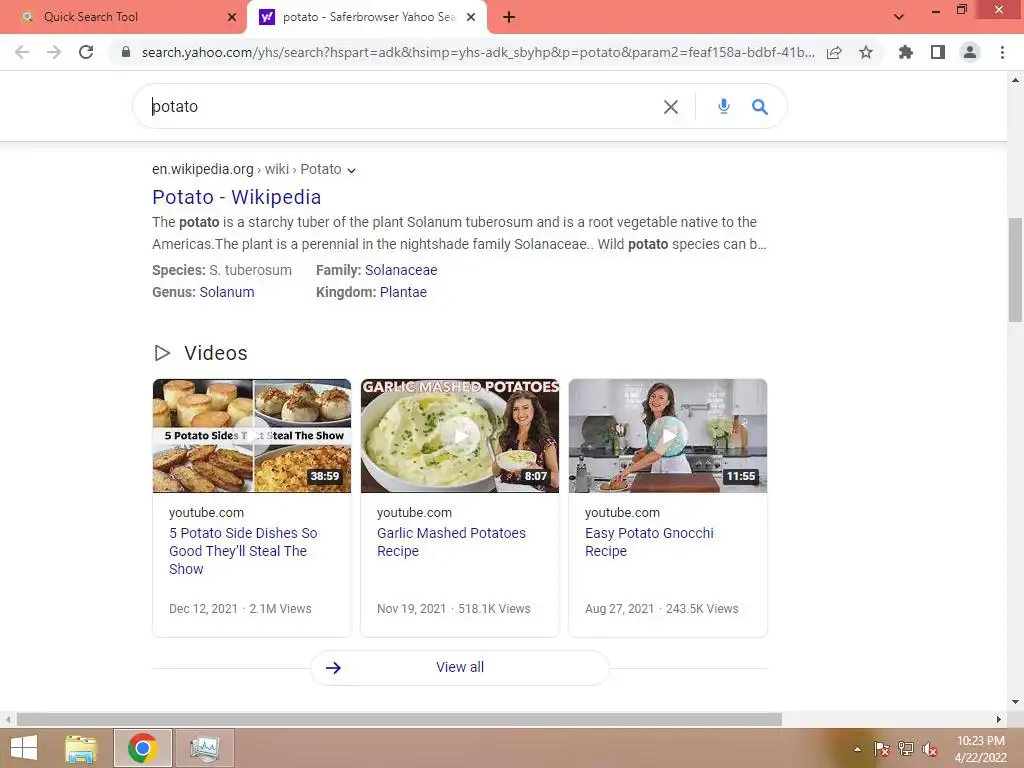Click the Chrome taskbar icon
This screenshot has width=1024, height=768.
pos(142,748)
